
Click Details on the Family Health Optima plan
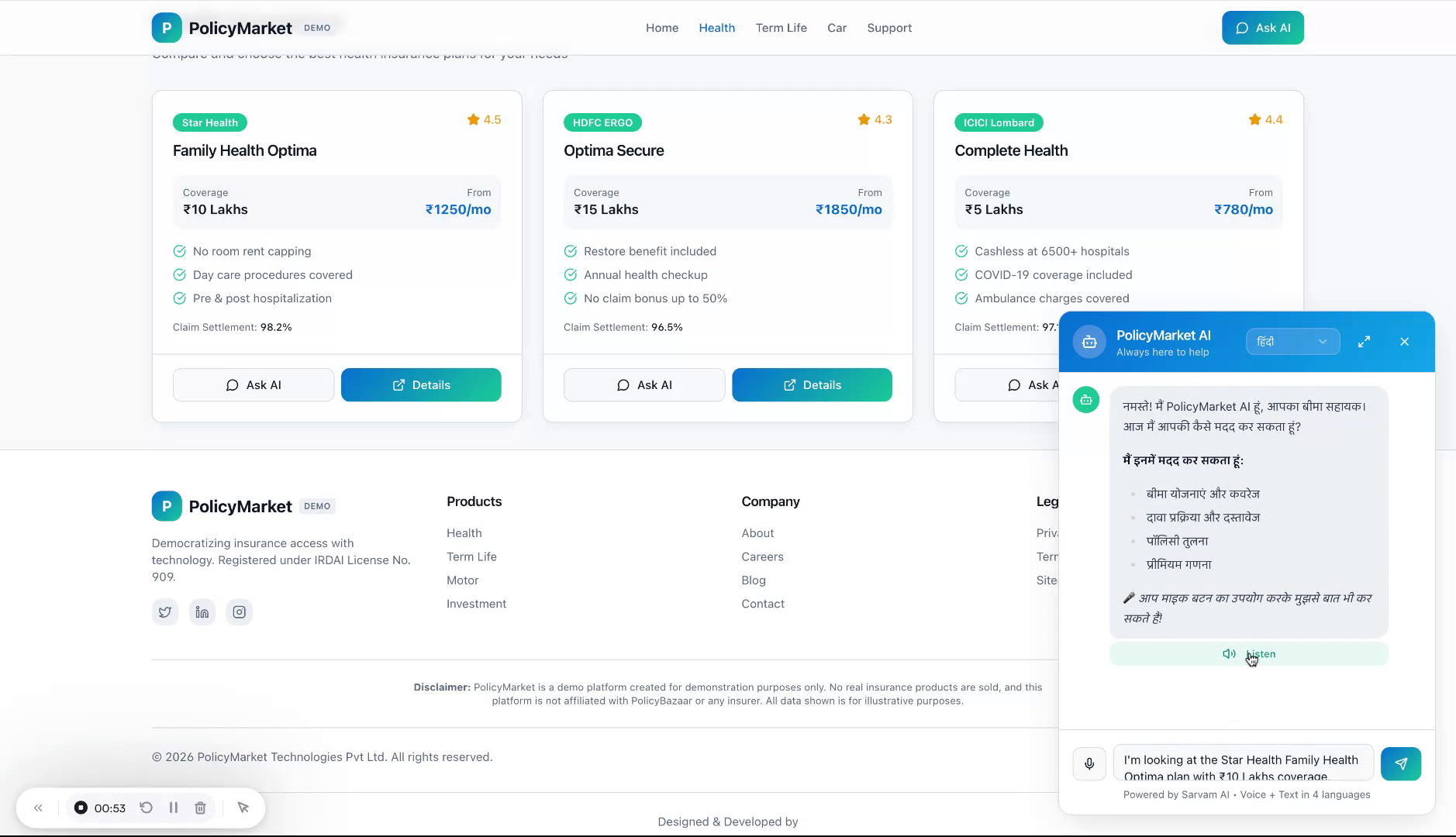420,384
